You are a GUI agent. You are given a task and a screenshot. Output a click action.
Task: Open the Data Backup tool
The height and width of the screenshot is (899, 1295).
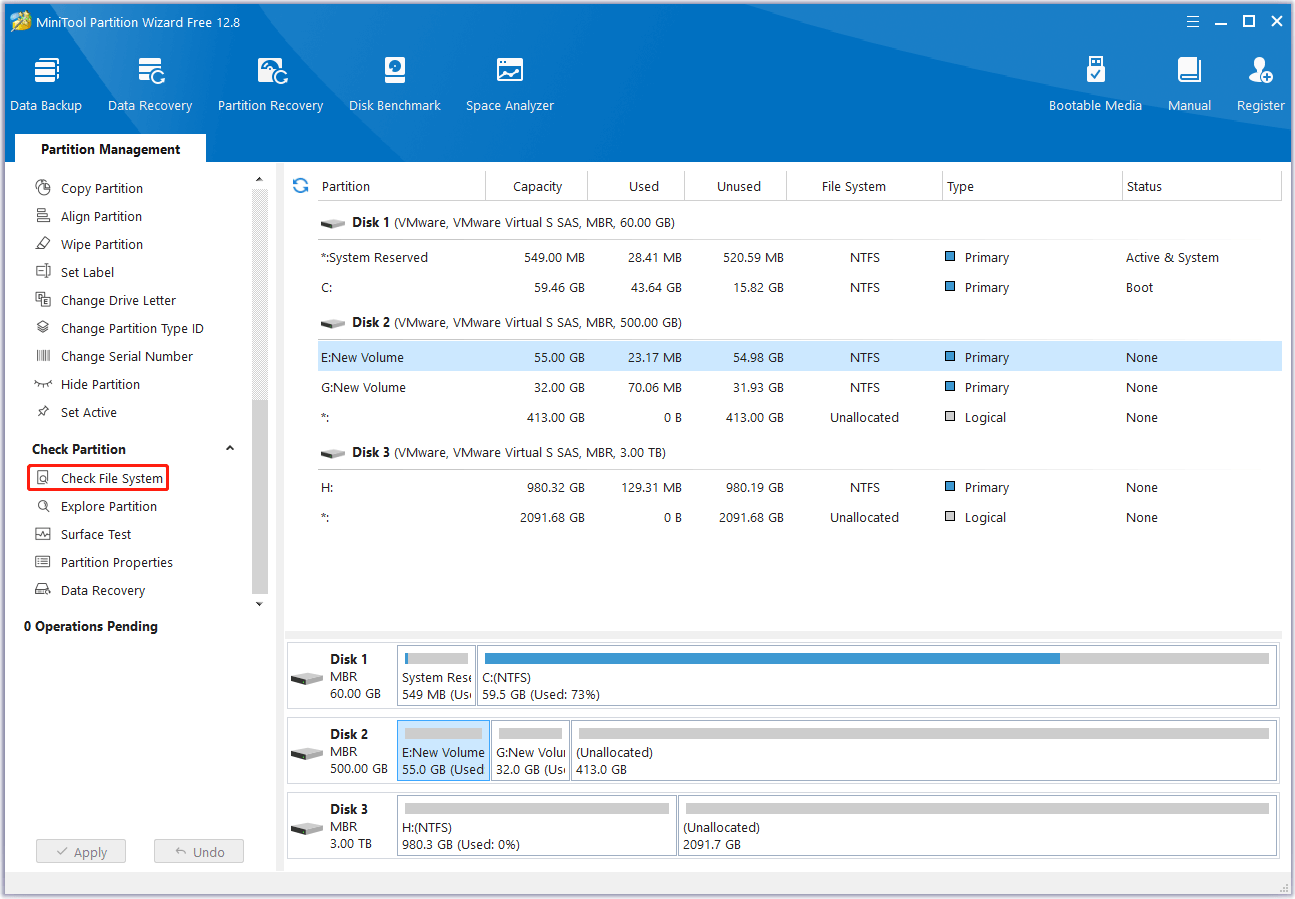(46, 84)
